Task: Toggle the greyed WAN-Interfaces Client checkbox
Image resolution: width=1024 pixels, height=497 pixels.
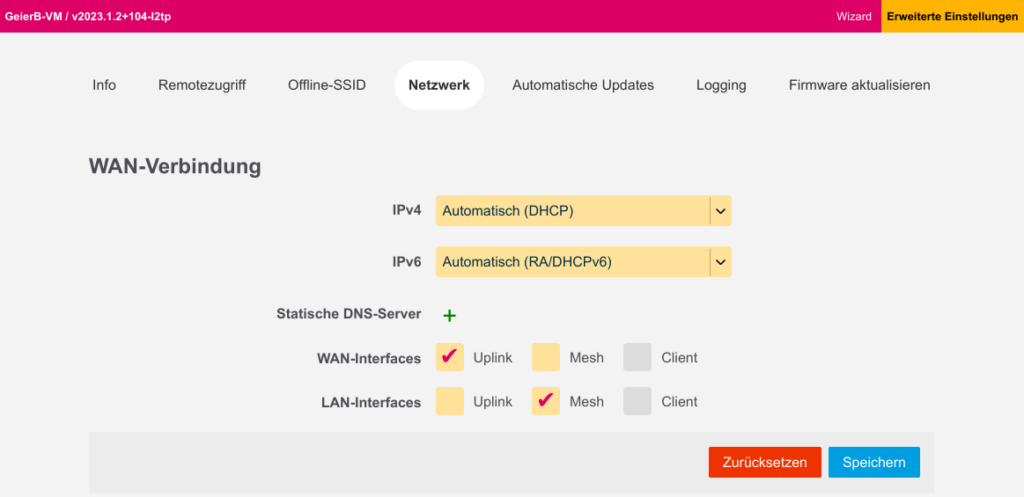Action: [x=637, y=357]
